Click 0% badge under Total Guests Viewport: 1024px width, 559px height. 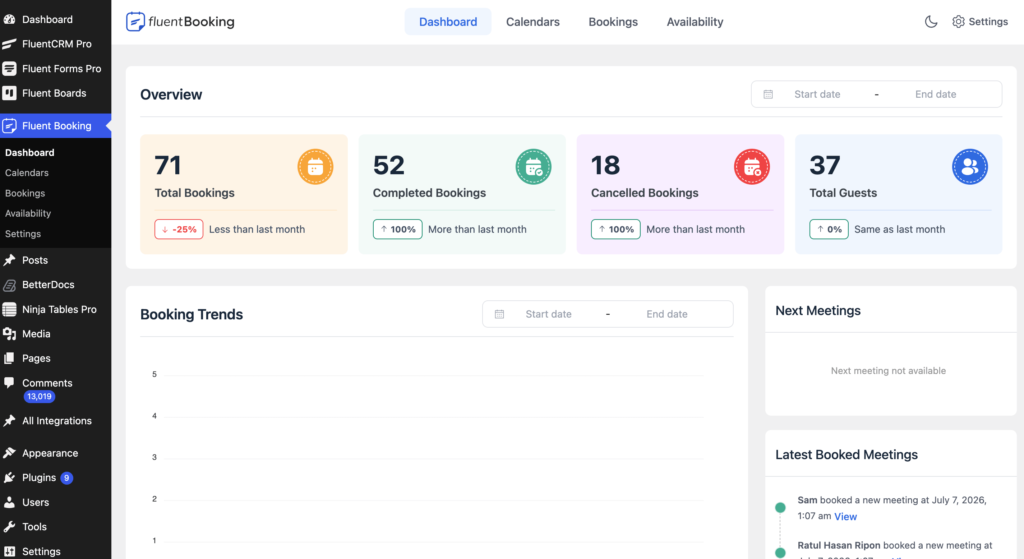point(829,229)
